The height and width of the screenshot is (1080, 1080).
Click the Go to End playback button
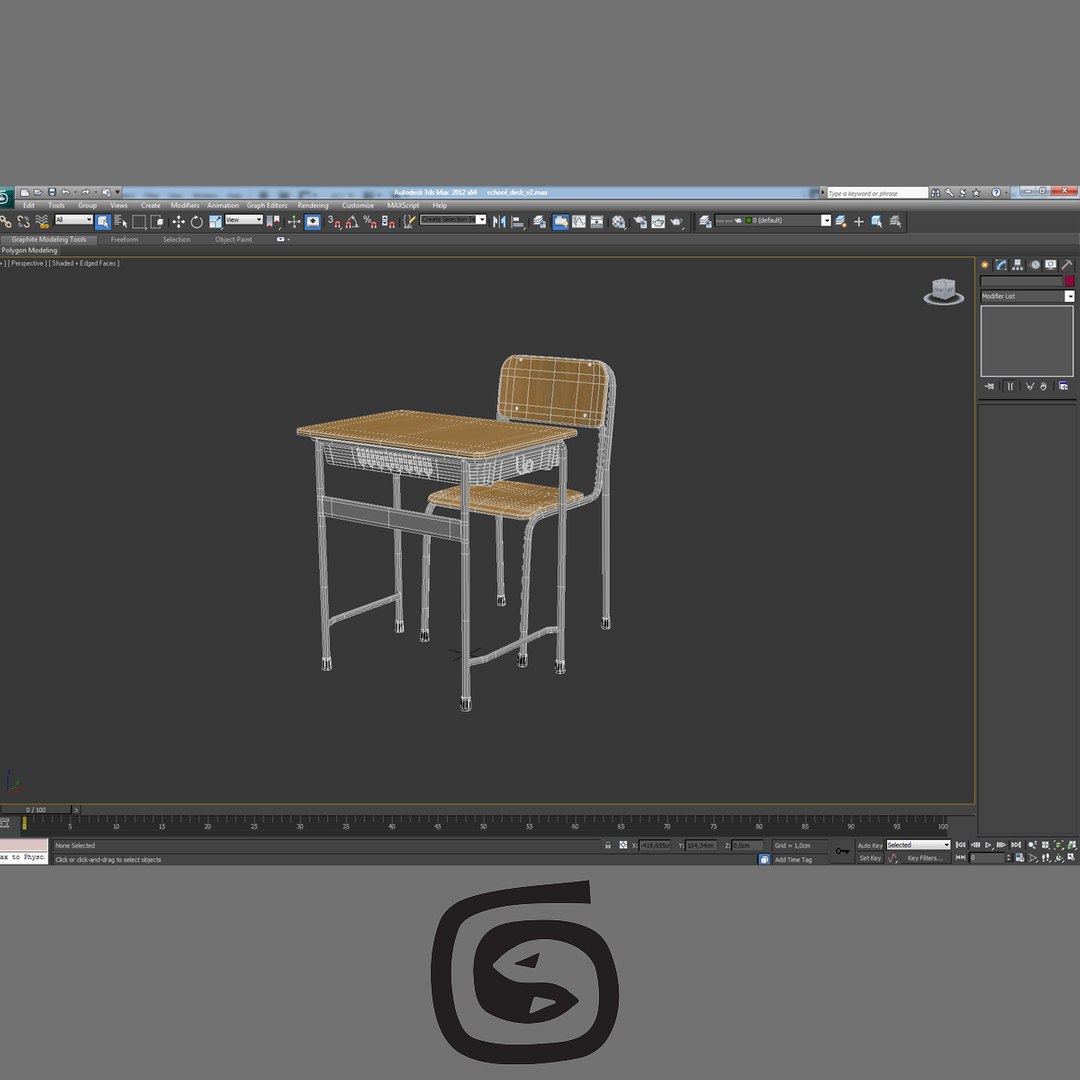point(1016,845)
